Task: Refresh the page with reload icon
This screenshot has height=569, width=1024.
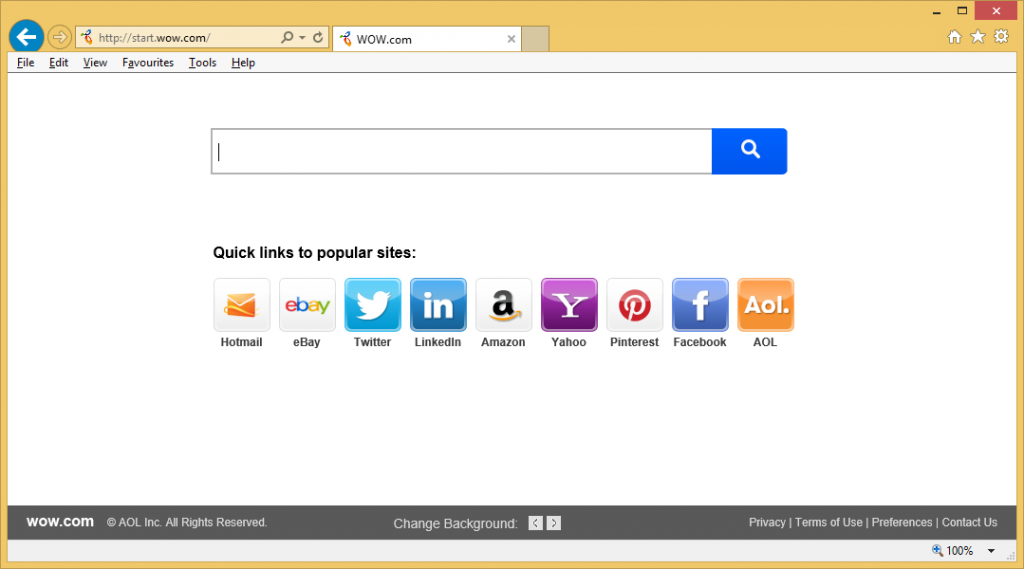Action: 318,37
